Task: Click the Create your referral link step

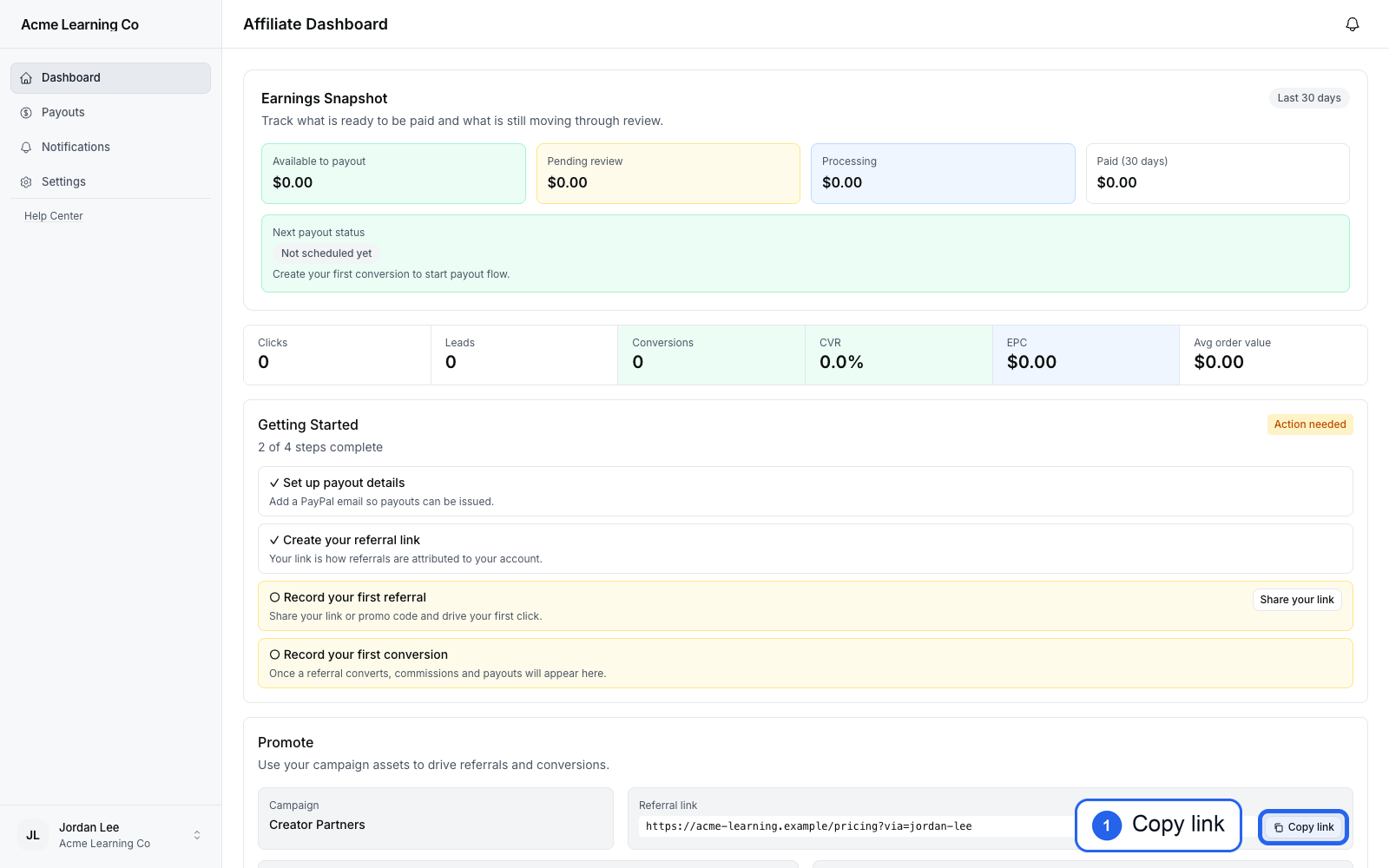Action: (806, 549)
